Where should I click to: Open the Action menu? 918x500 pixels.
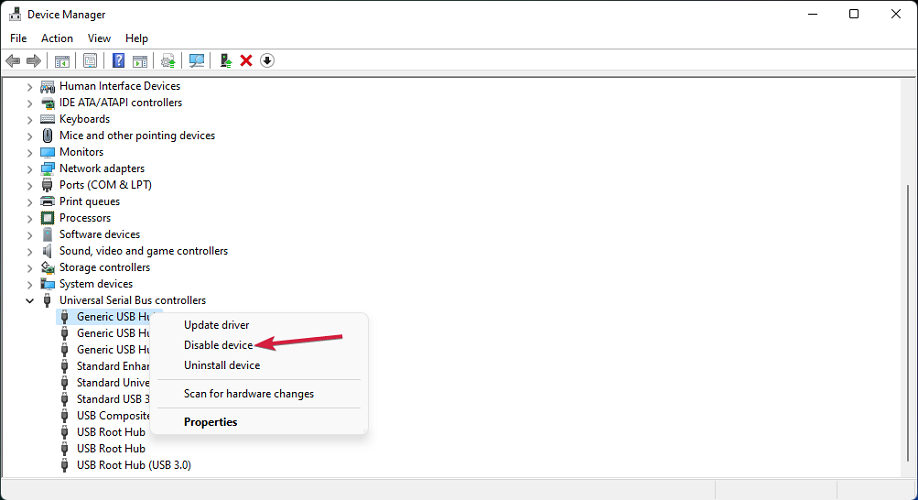tap(57, 38)
